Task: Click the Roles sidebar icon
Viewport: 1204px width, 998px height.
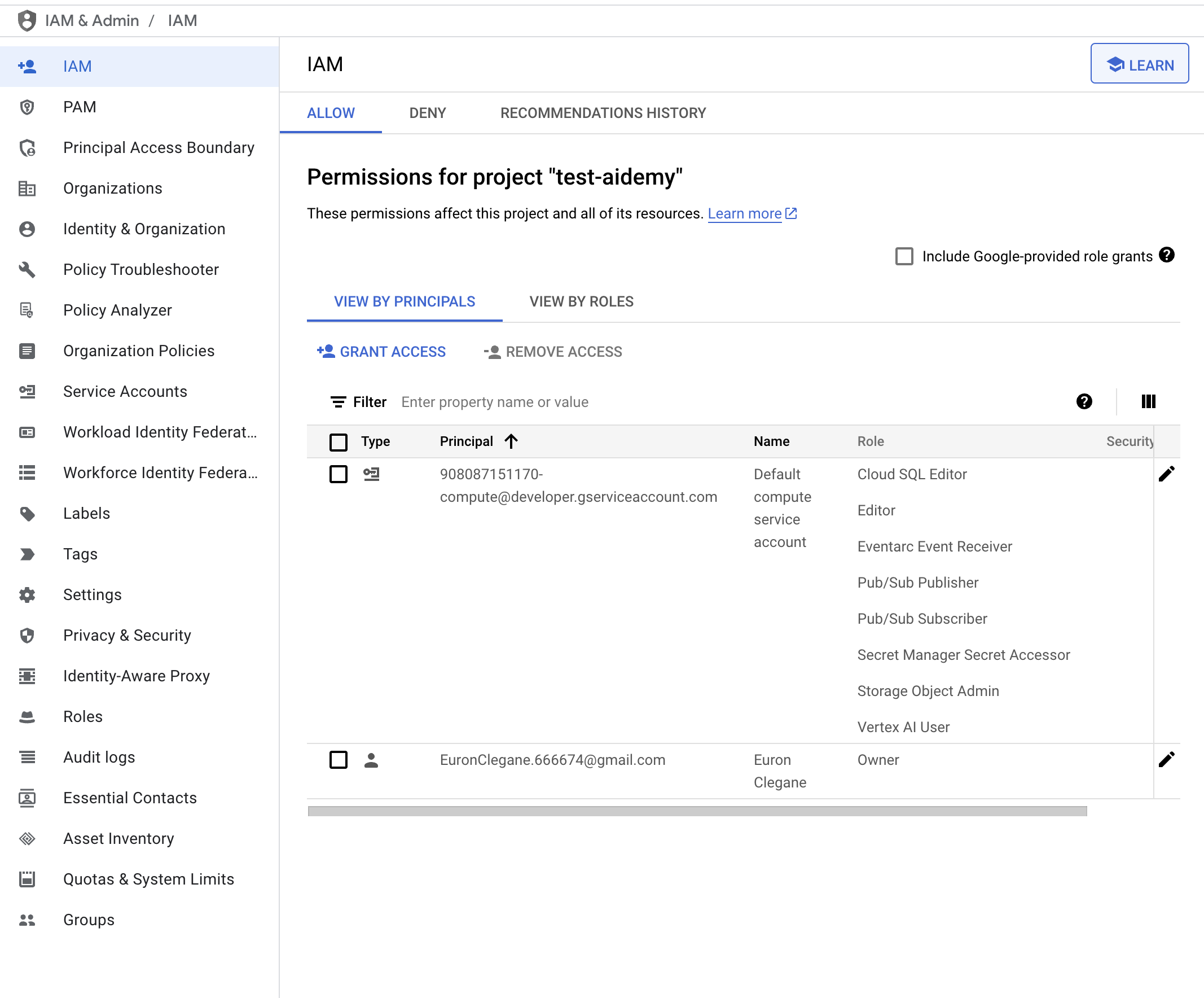Action: click(x=27, y=716)
